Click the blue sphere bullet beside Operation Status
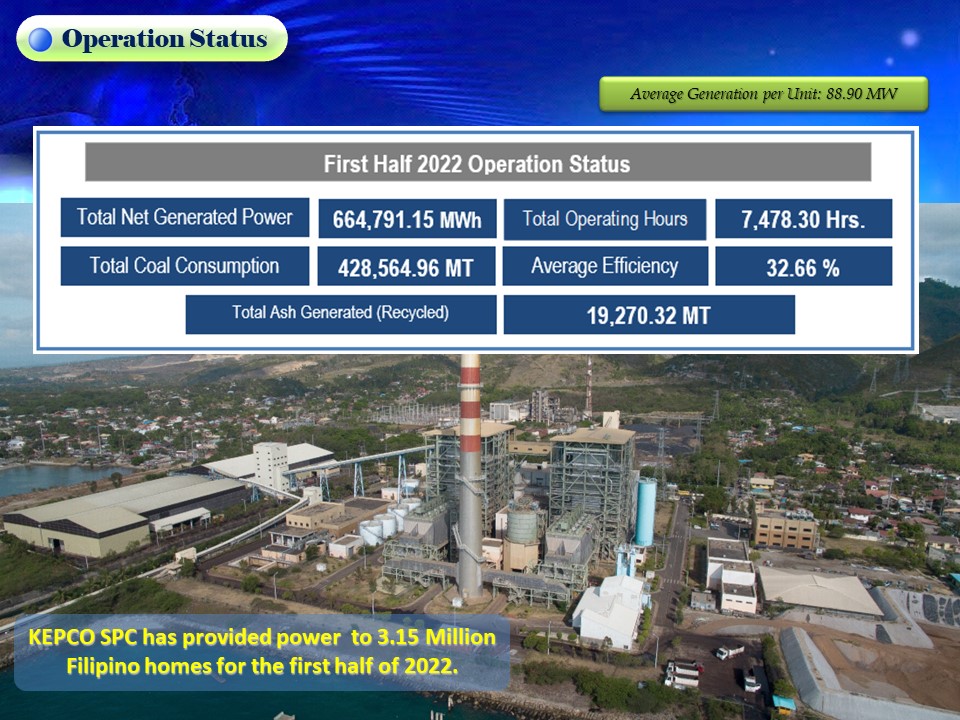960x720 pixels. (x=40, y=39)
